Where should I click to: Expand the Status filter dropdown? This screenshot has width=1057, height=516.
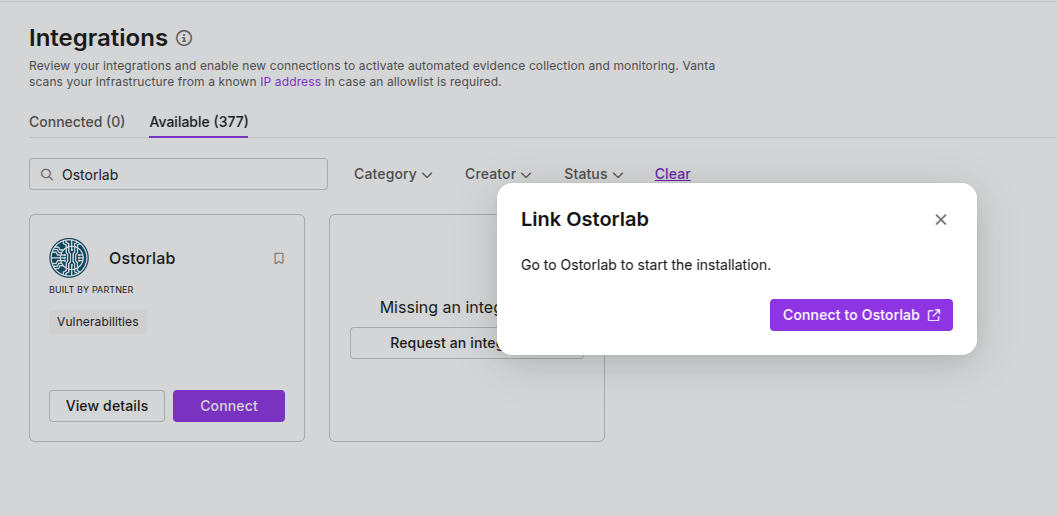[x=594, y=174]
